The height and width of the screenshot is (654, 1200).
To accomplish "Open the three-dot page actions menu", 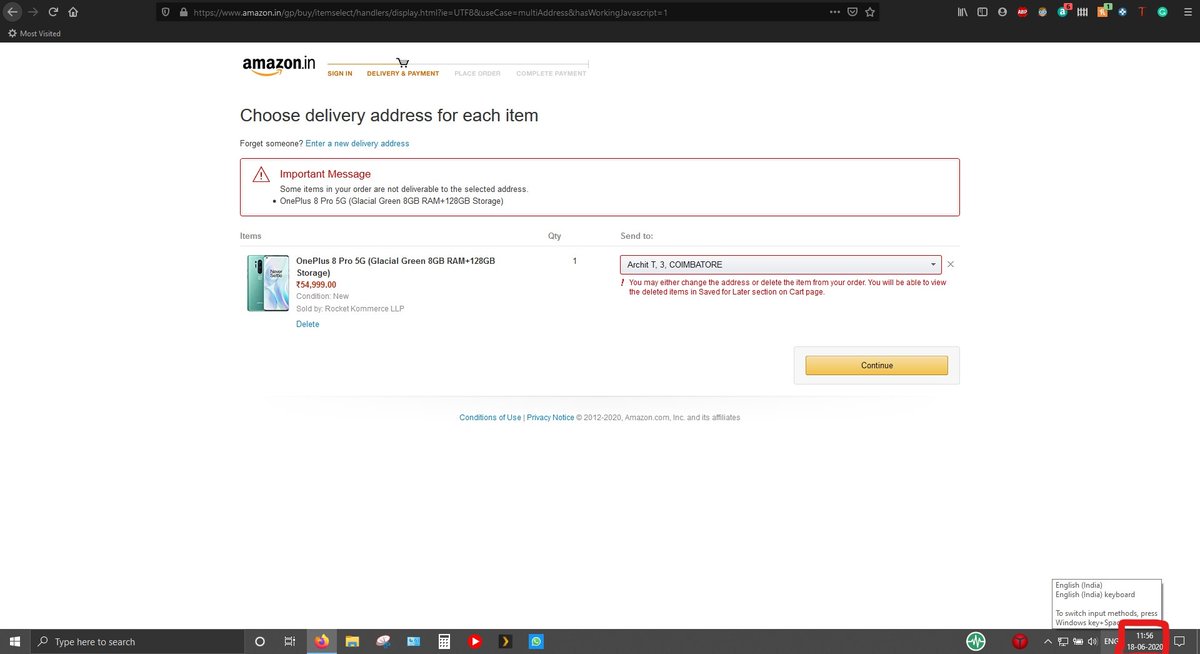I will coord(833,12).
